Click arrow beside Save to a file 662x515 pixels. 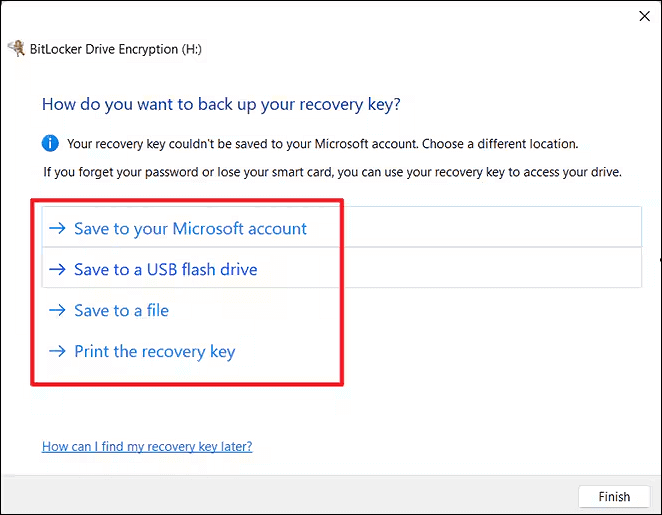(x=56, y=311)
